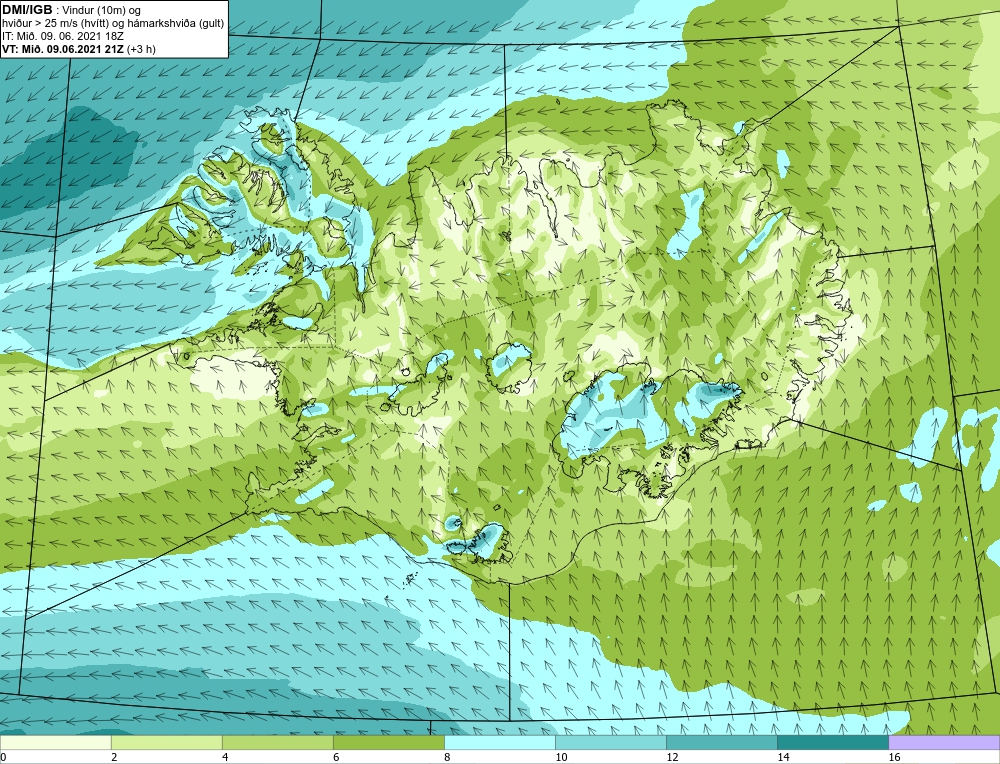
Task: Click the 6–8 m/s dark green legend swatch
Action: pyautogui.click(x=388, y=742)
